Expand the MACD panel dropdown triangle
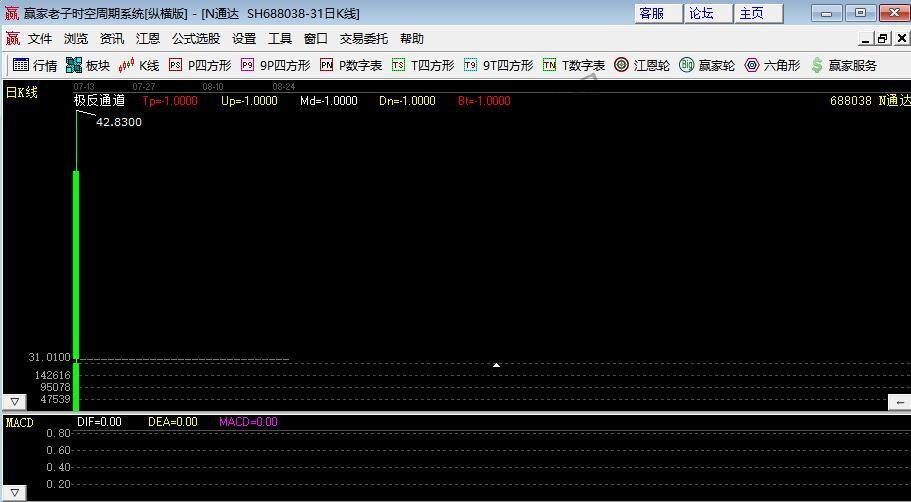This screenshot has width=911, height=502. coord(15,493)
